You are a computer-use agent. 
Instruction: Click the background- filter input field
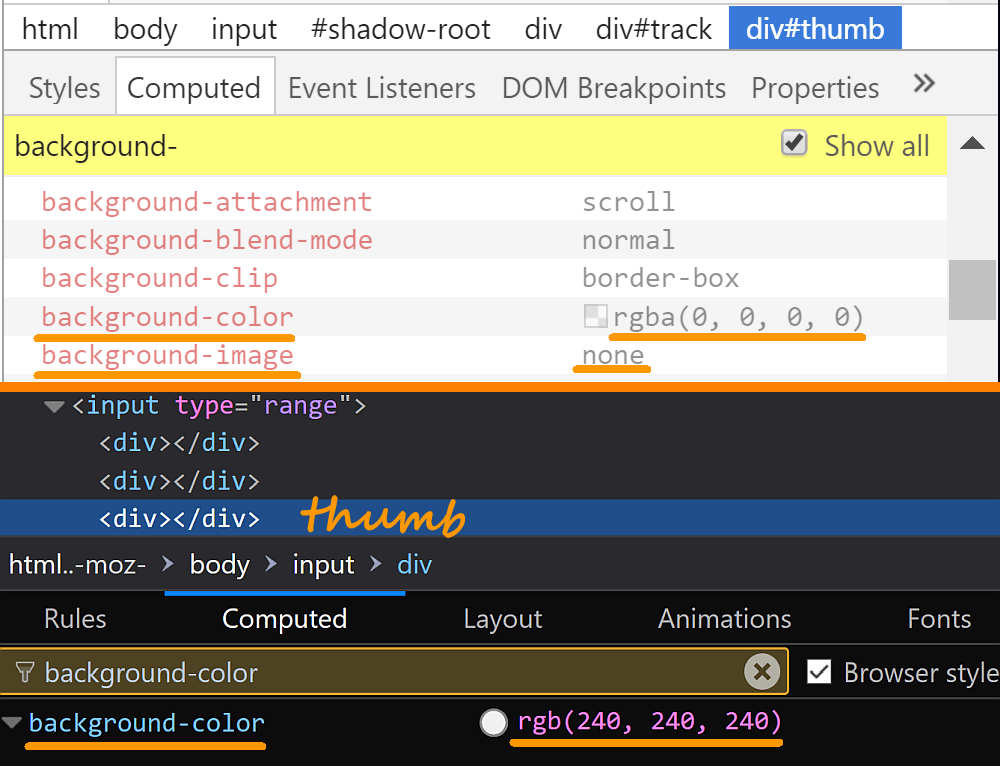tap(390, 146)
